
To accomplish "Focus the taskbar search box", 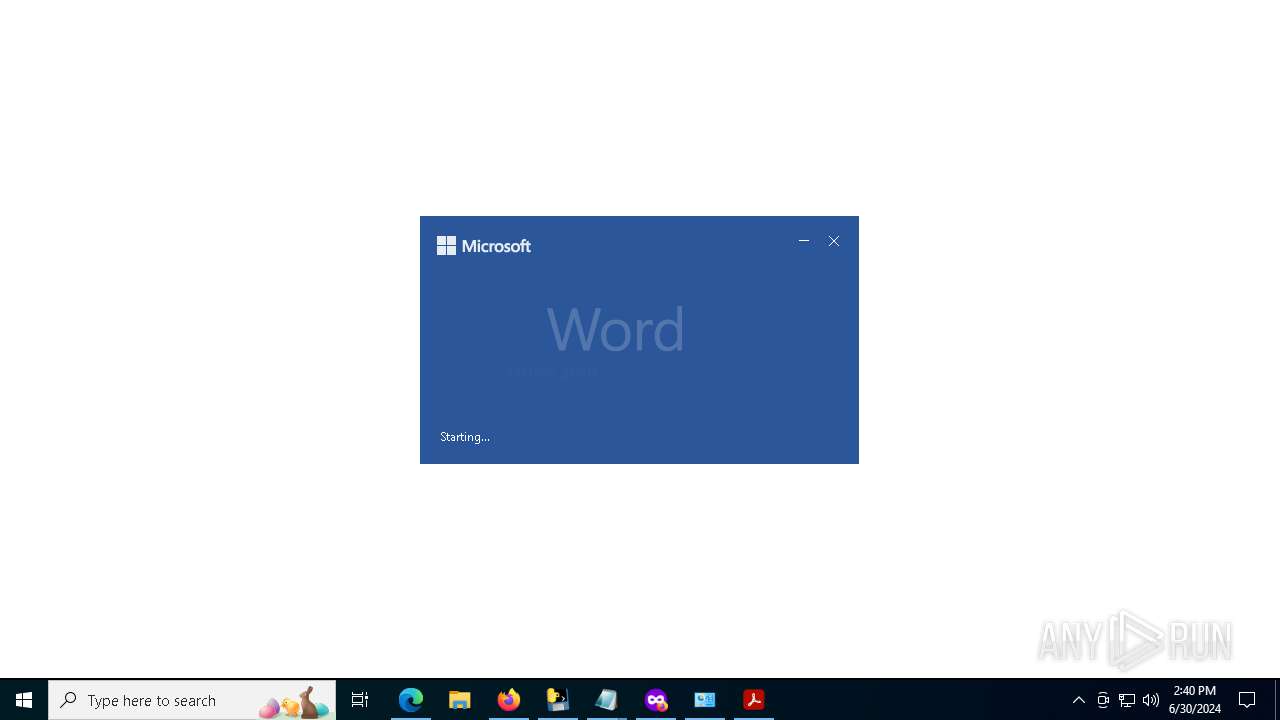I will point(192,700).
